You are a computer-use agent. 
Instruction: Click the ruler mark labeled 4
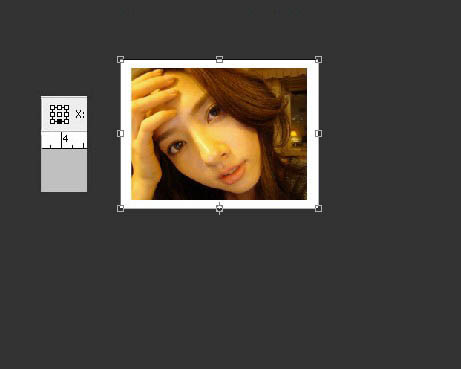65,138
